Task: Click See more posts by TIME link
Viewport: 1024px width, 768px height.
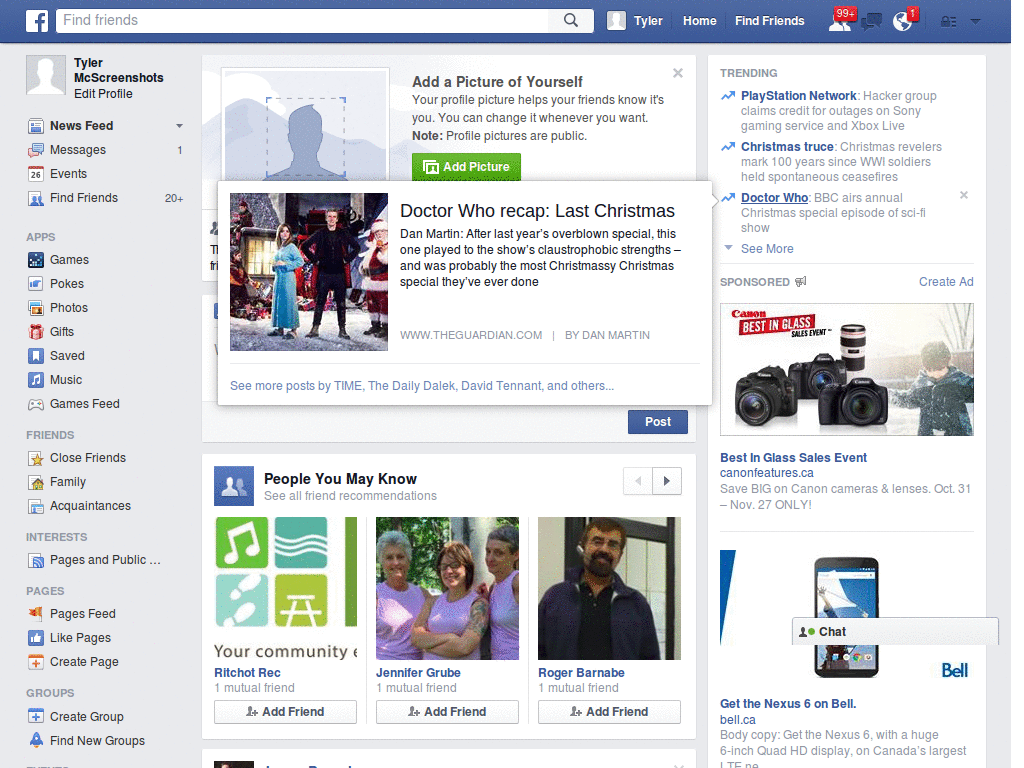Action: [422, 386]
